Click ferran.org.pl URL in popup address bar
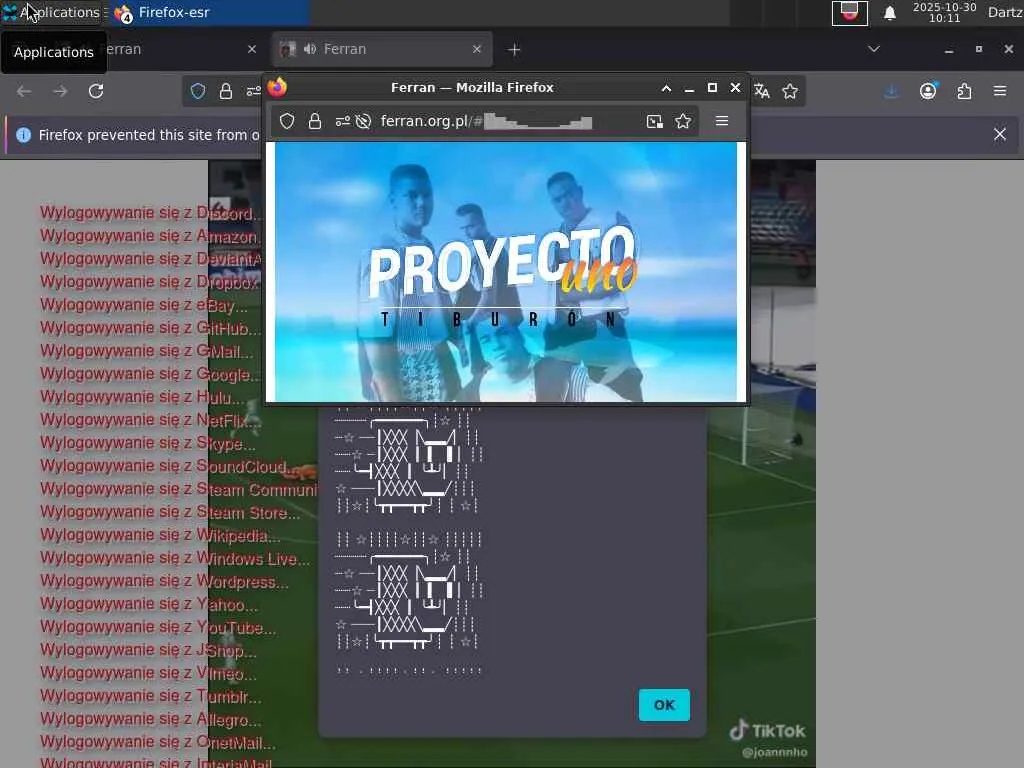This screenshot has height=768, width=1024. coord(486,121)
